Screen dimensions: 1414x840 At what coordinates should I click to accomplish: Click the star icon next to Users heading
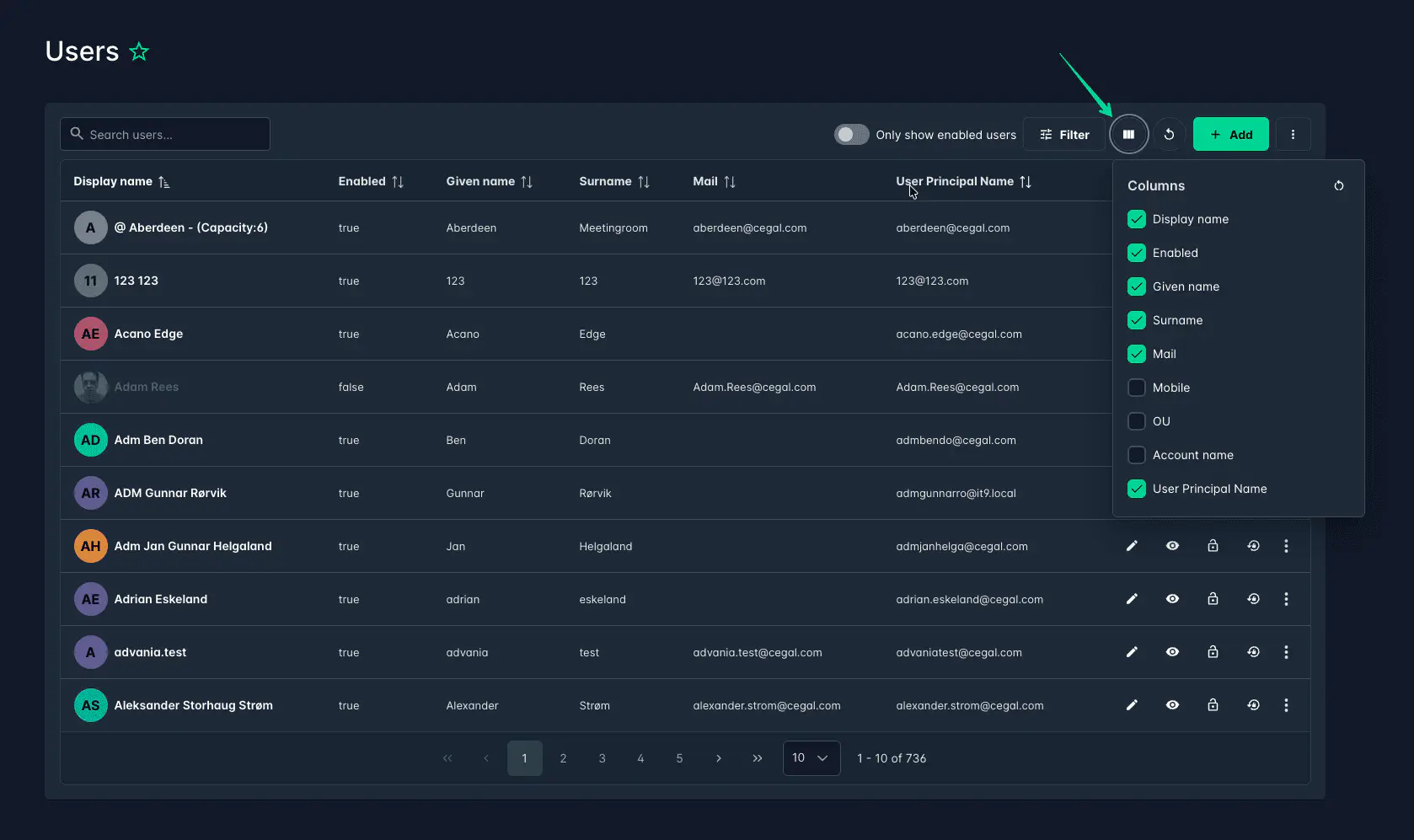coord(139,51)
